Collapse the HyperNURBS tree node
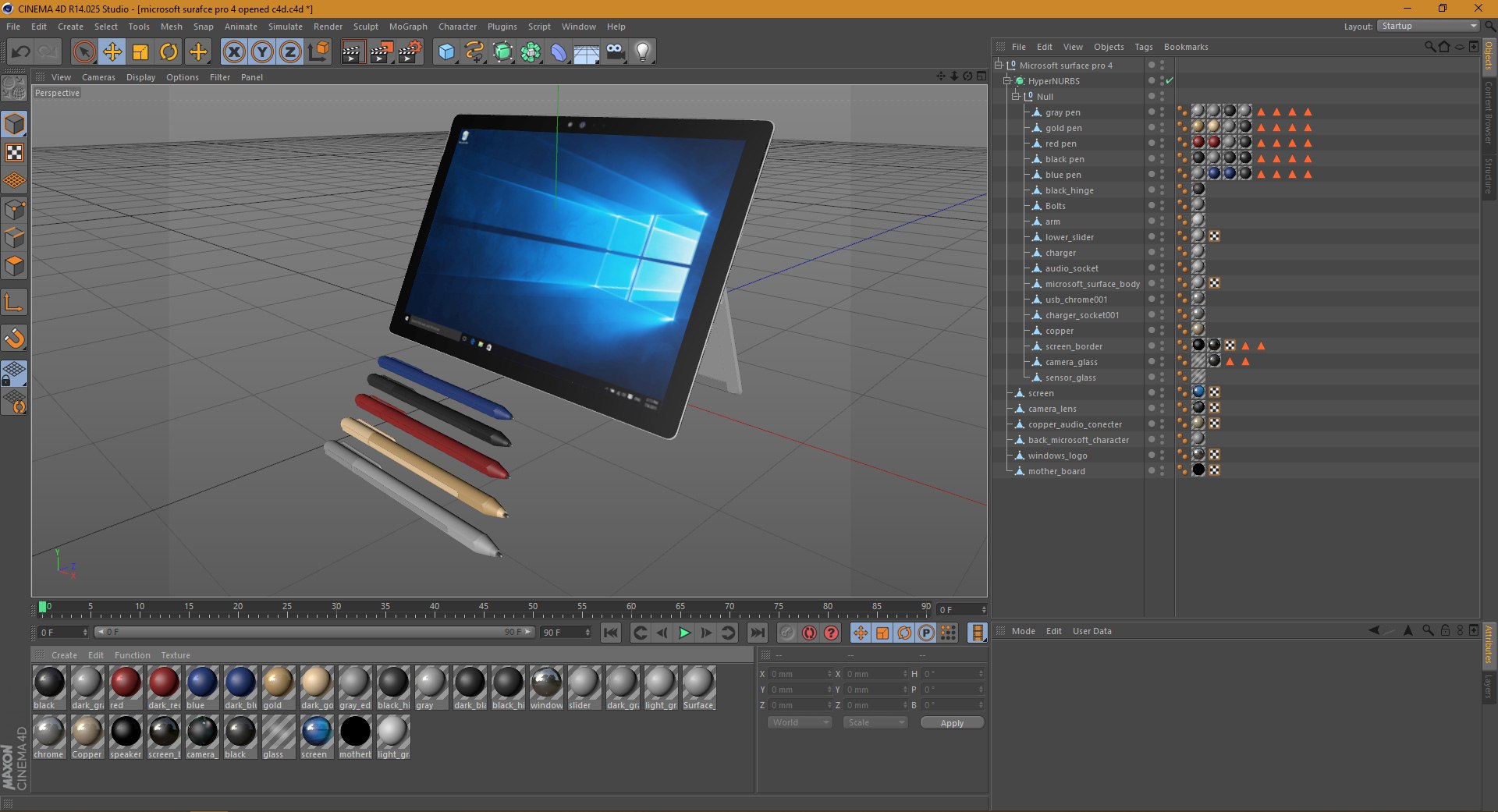 click(1006, 80)
